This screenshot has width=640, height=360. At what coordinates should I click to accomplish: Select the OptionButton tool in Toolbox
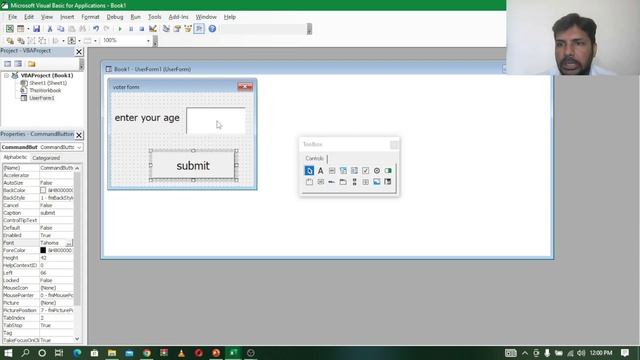(377, 171)
